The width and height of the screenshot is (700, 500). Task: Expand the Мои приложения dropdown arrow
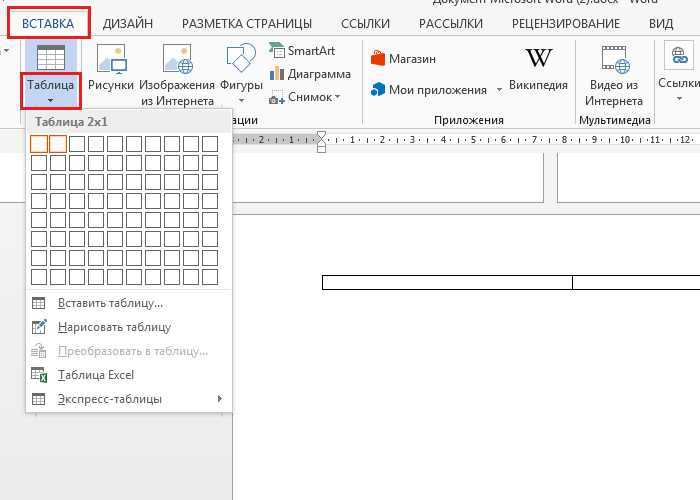[499, 90]
